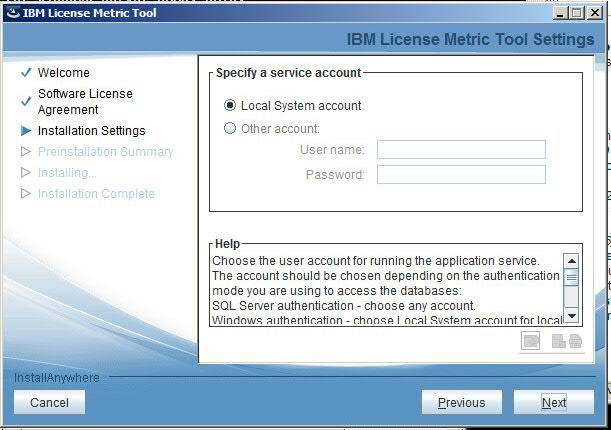
Task: Click the Installing step triangle
Action: 26,173
